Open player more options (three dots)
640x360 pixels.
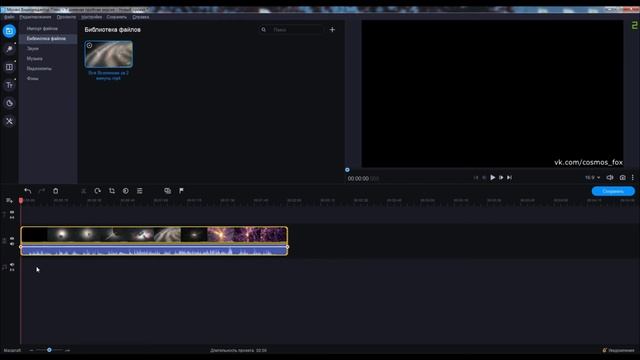pyautogui.click(x=633, y=178)
